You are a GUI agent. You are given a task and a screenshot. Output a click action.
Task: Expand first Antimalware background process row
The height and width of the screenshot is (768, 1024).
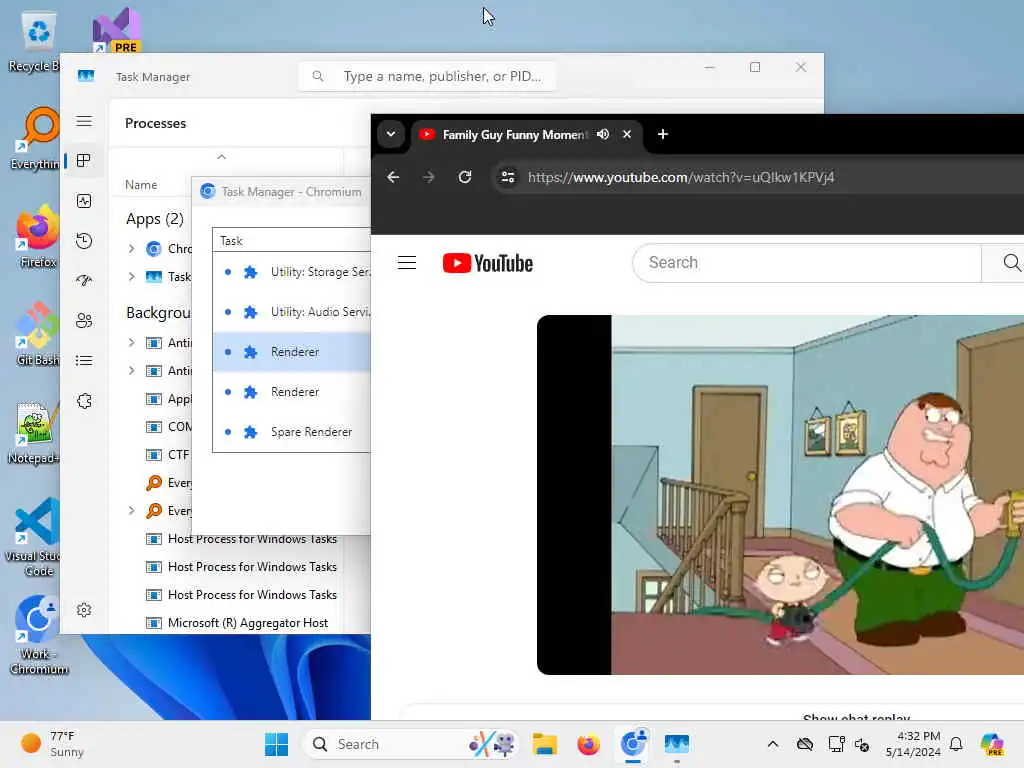131,343
